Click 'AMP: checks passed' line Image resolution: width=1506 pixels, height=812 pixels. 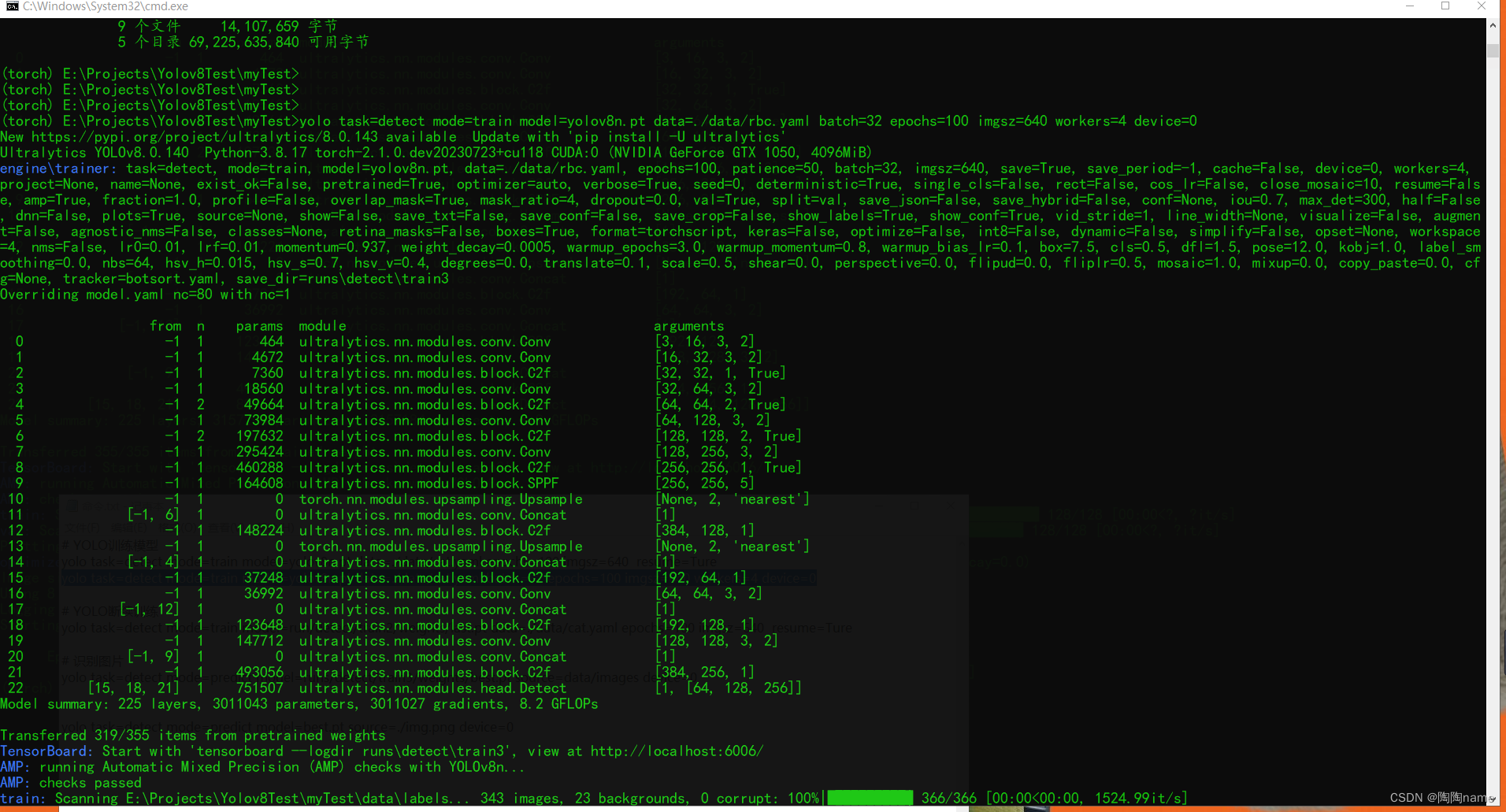coord(71,783)
